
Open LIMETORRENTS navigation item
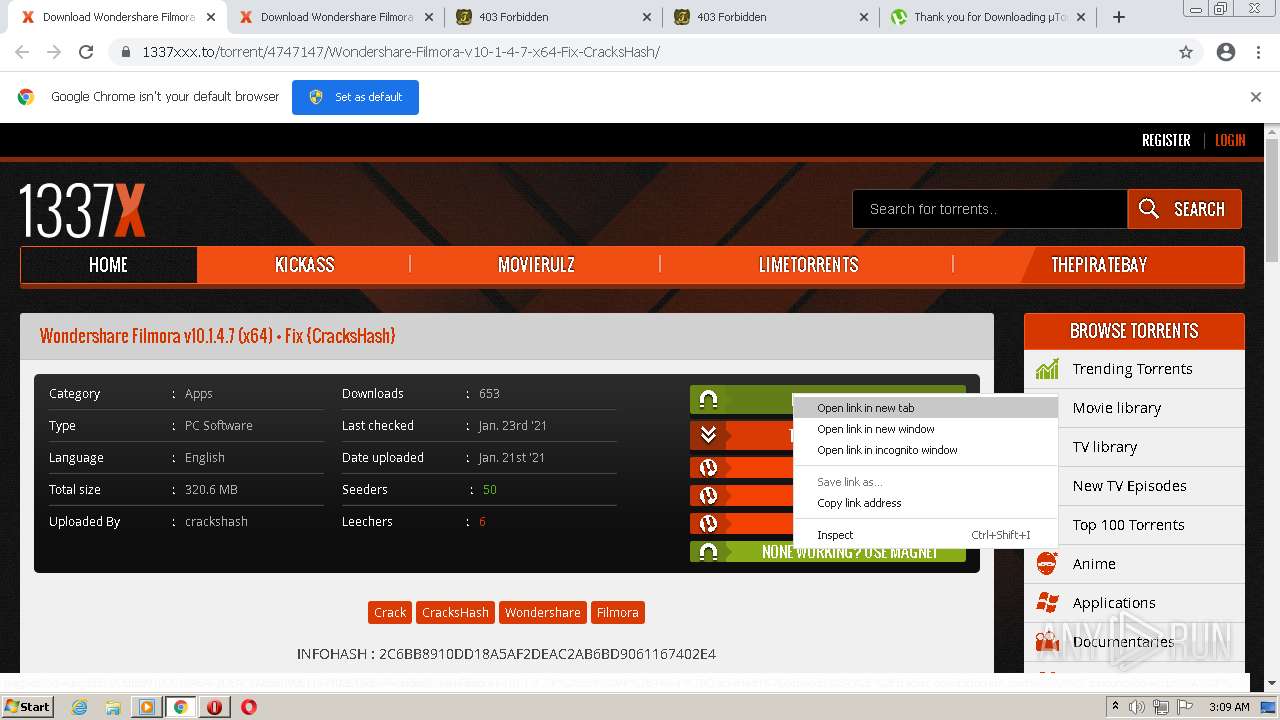coord(808,265)
